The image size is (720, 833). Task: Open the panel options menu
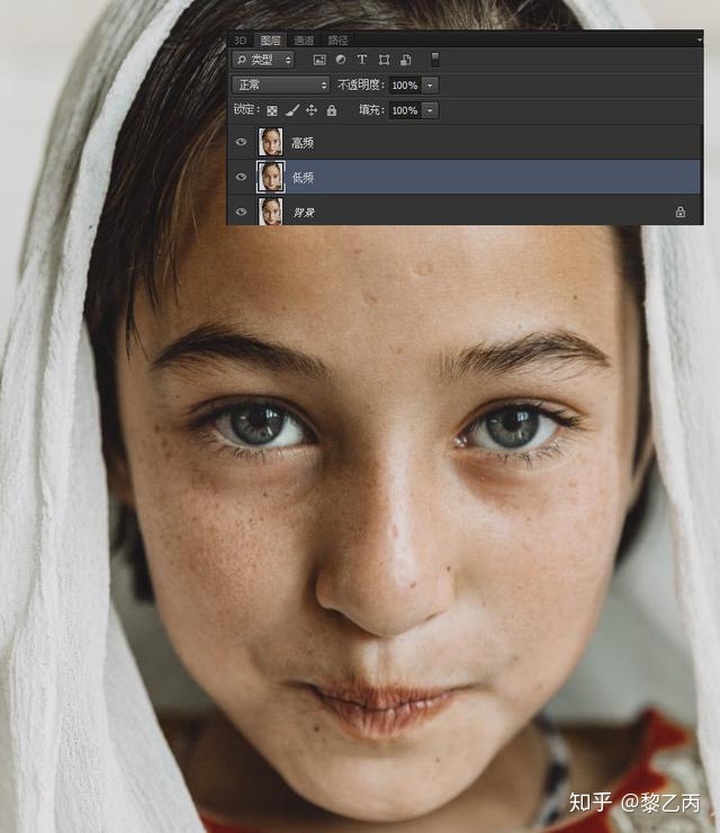[x=699, y=40]
